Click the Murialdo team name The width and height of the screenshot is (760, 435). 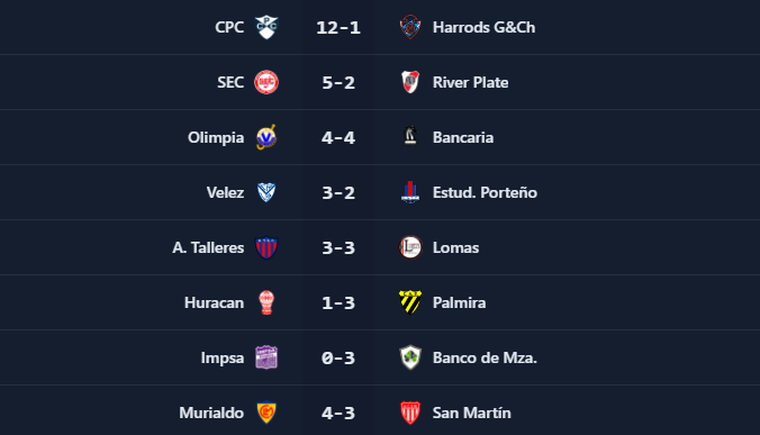point(213,412)
